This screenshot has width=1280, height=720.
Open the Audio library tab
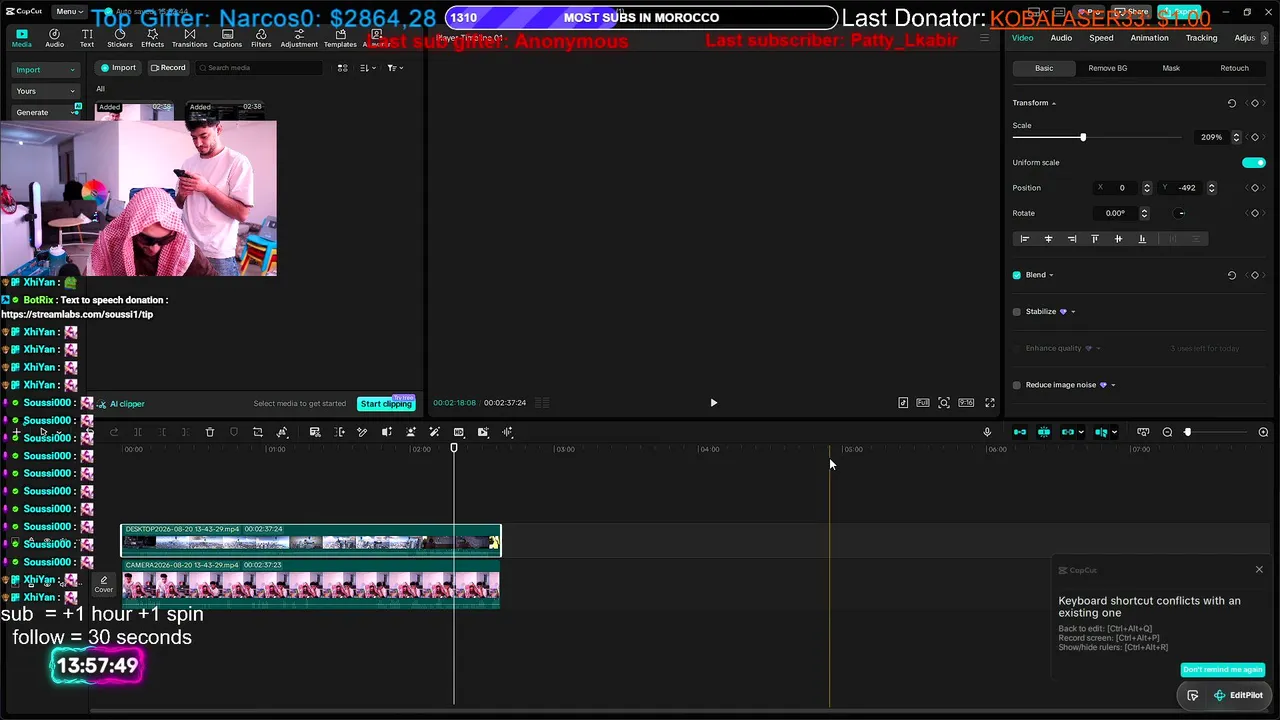pos(54,38)
